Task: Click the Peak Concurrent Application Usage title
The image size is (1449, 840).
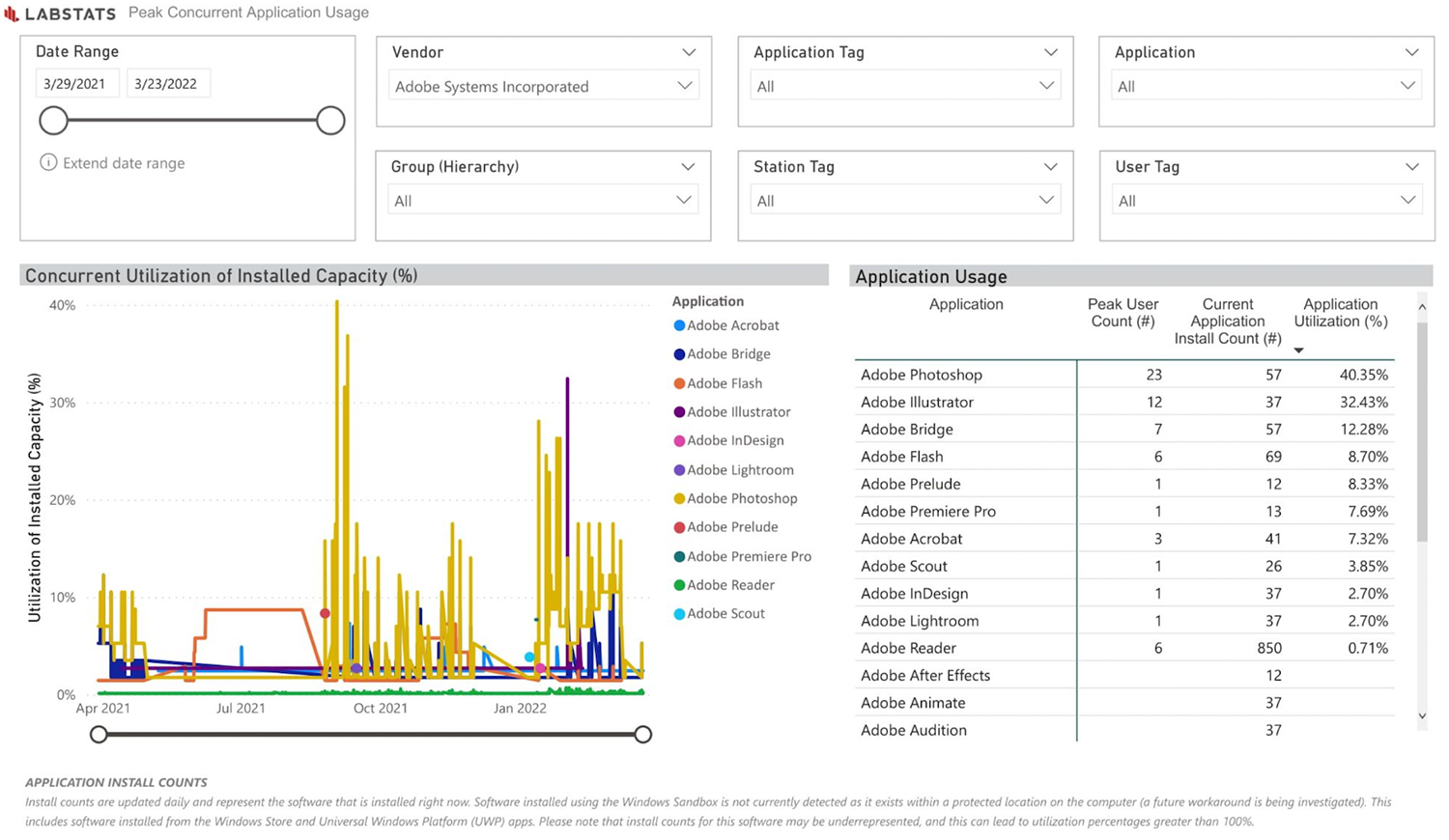Action: 248,13
